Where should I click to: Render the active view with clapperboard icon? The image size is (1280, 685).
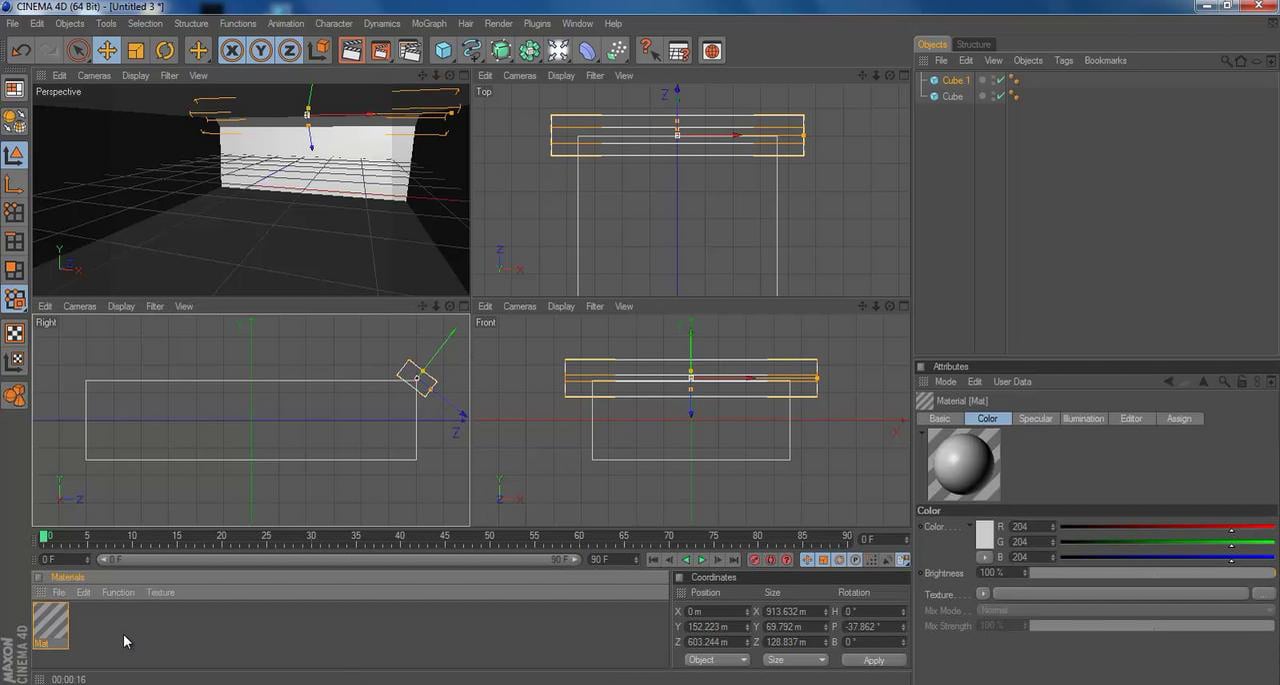(352, 50)
